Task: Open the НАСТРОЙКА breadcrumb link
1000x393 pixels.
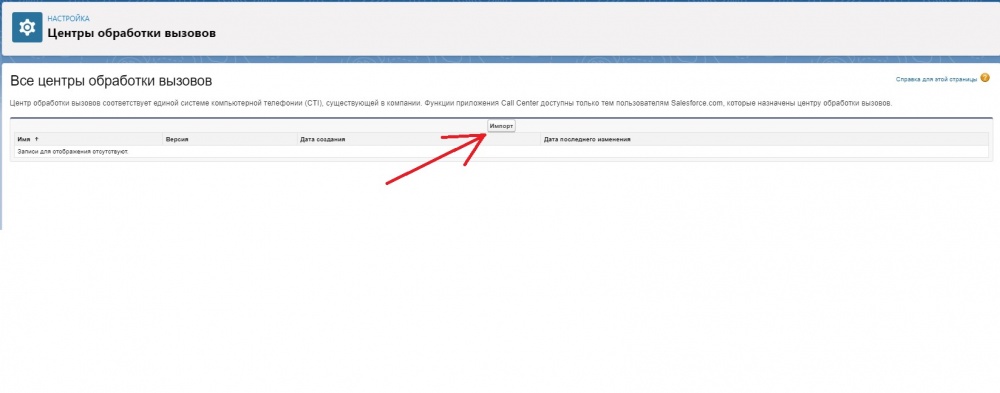Action: coord(68,19)
